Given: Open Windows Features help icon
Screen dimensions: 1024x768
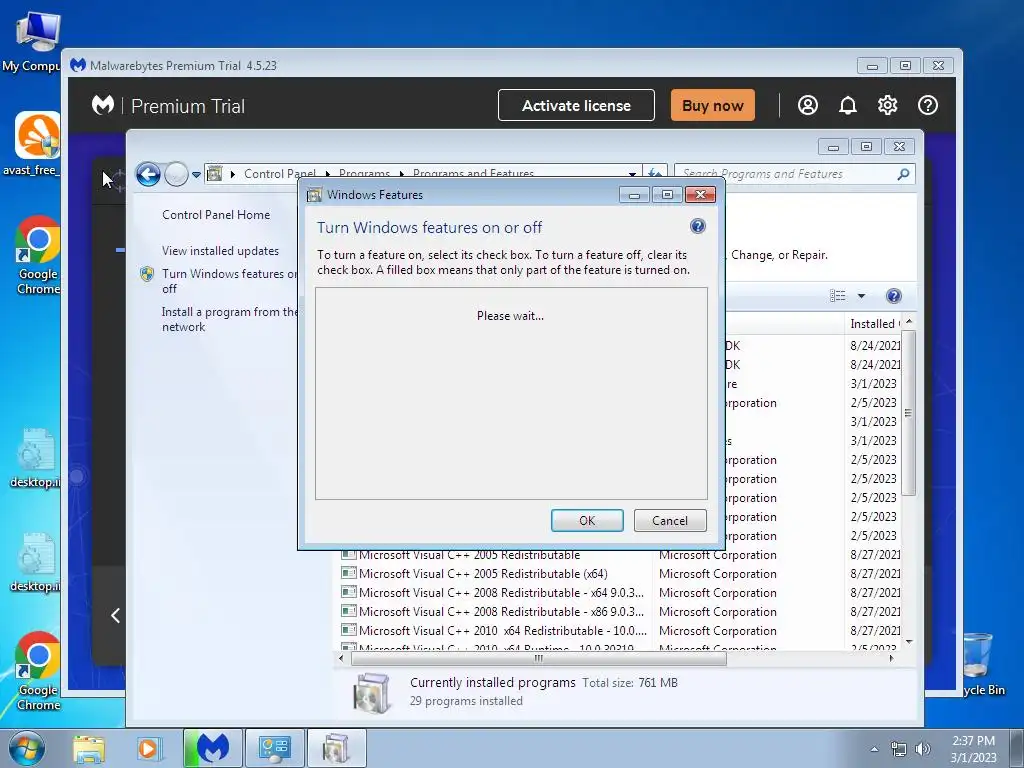Looking at the screenshot, I should [697, 226].
